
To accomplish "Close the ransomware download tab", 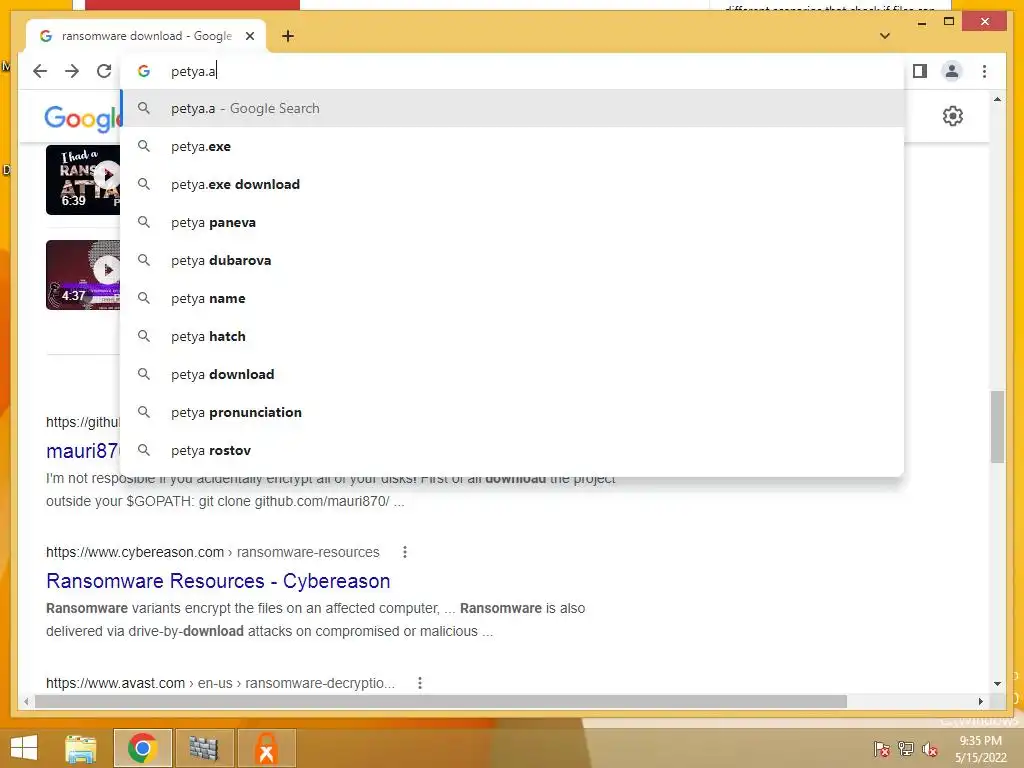I will pyautogui.click(x=249, y=36).
